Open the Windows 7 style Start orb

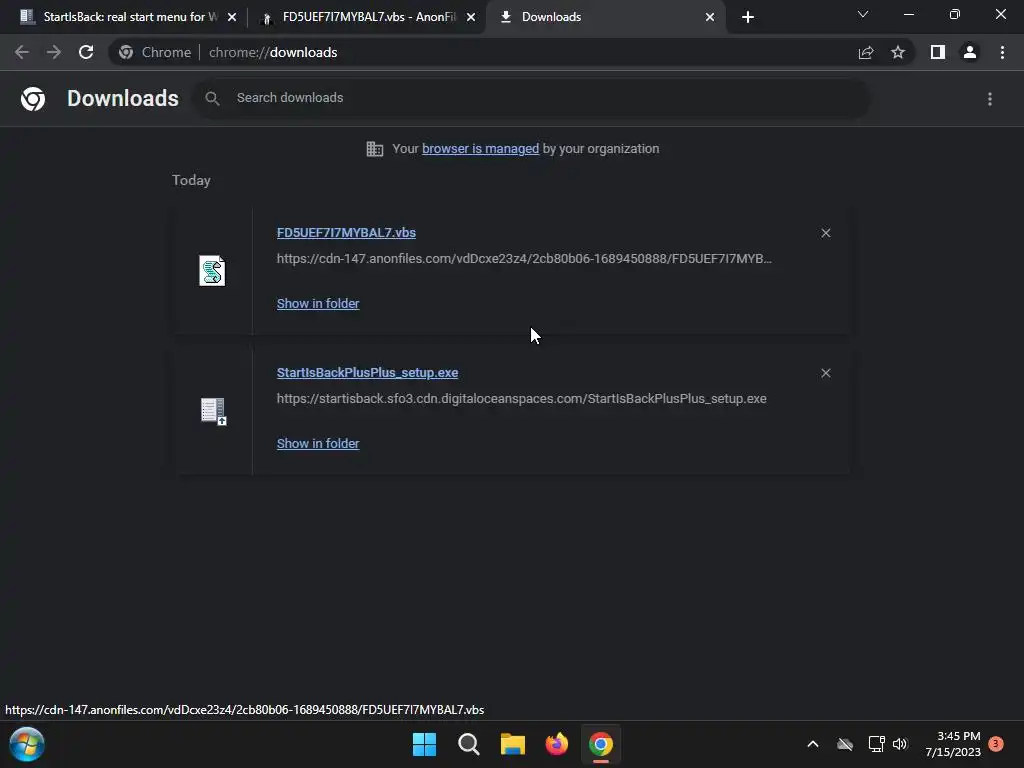[x=27, y=744]
